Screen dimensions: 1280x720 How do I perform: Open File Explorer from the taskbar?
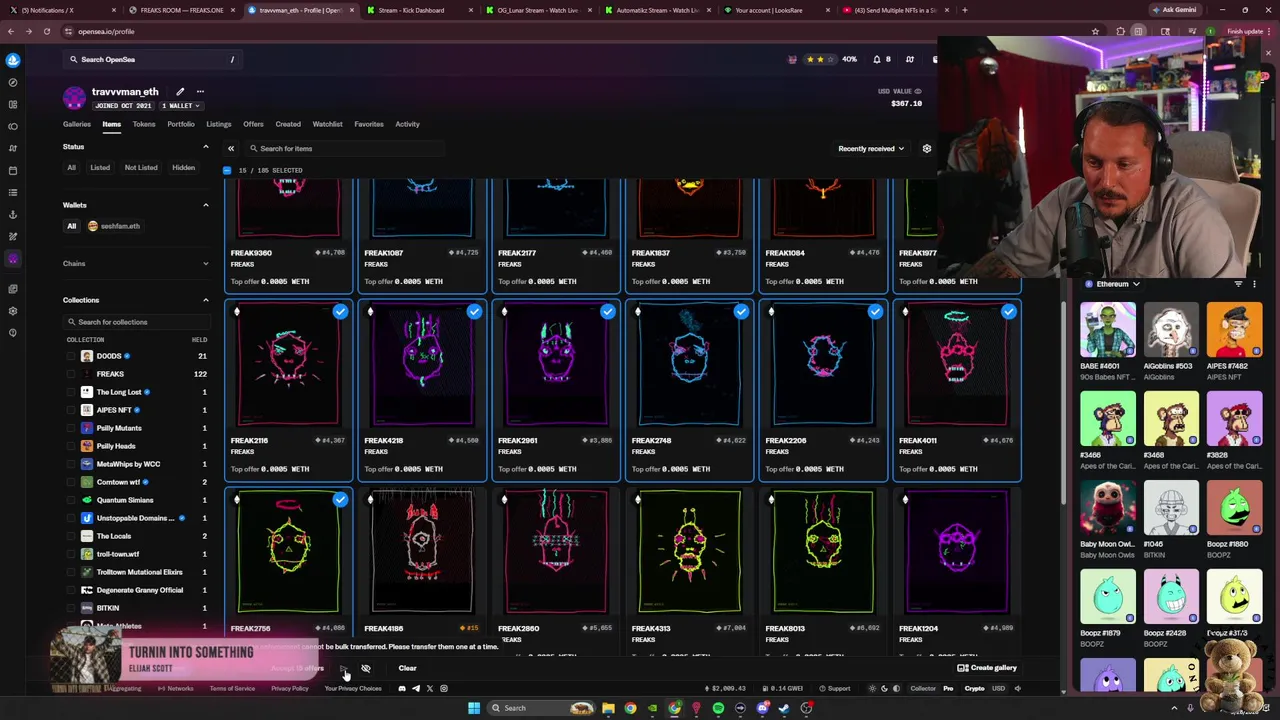[608, 708]
